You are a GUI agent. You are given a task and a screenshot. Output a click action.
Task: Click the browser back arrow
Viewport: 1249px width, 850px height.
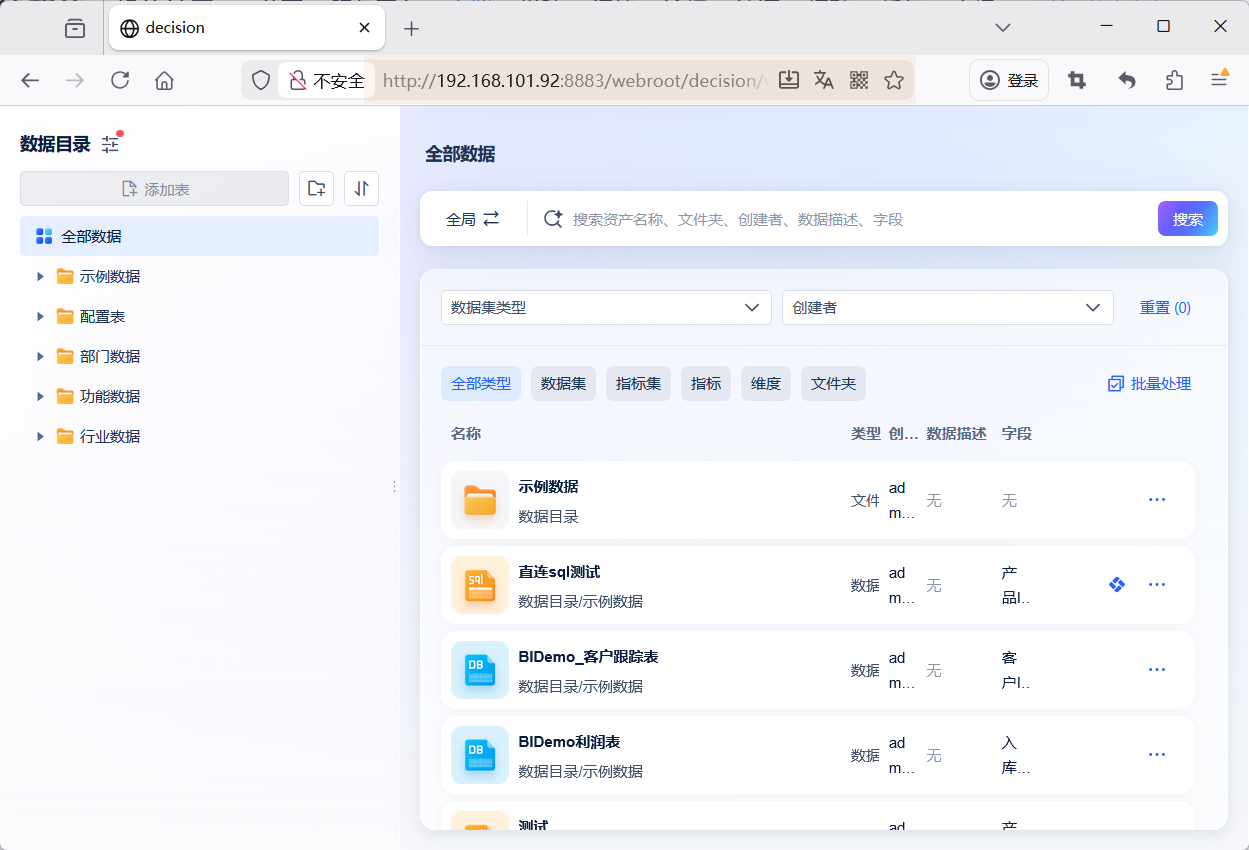coord(30,80)
